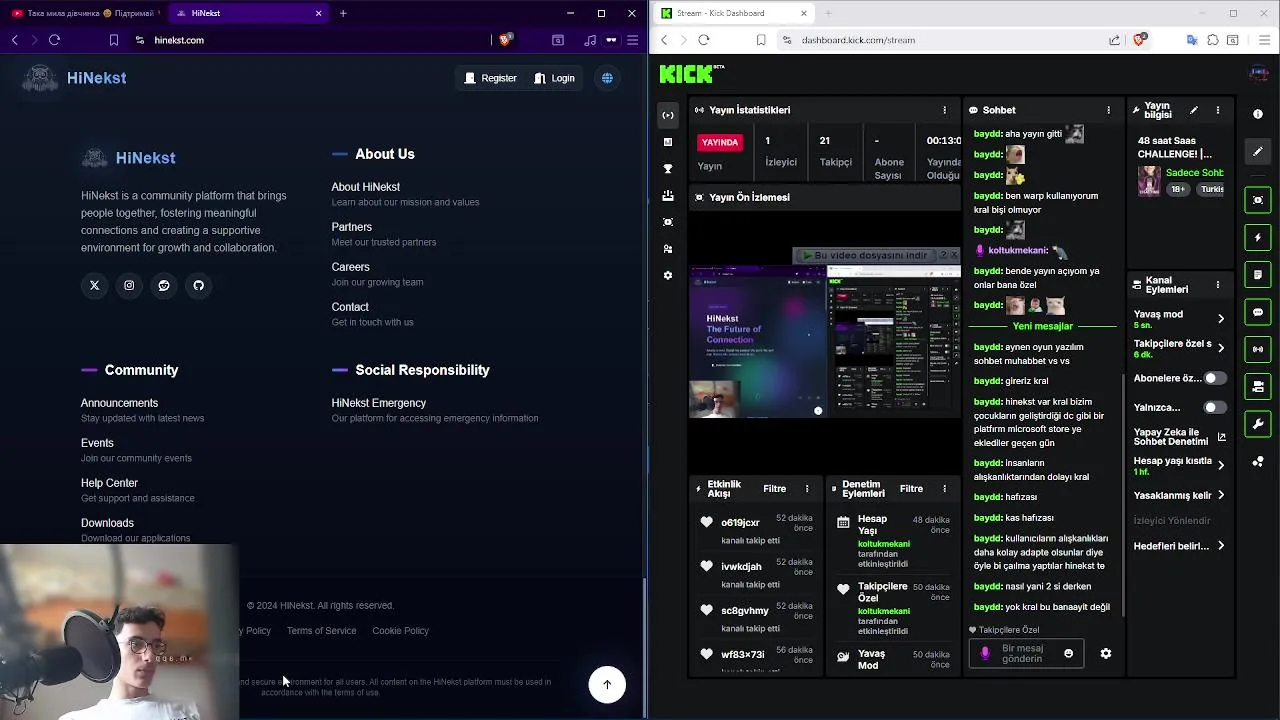This screenshot has width=1280, height=720.
Task: Switch to the YouTube tab in left browser
Action: click(x=85, y=13)
